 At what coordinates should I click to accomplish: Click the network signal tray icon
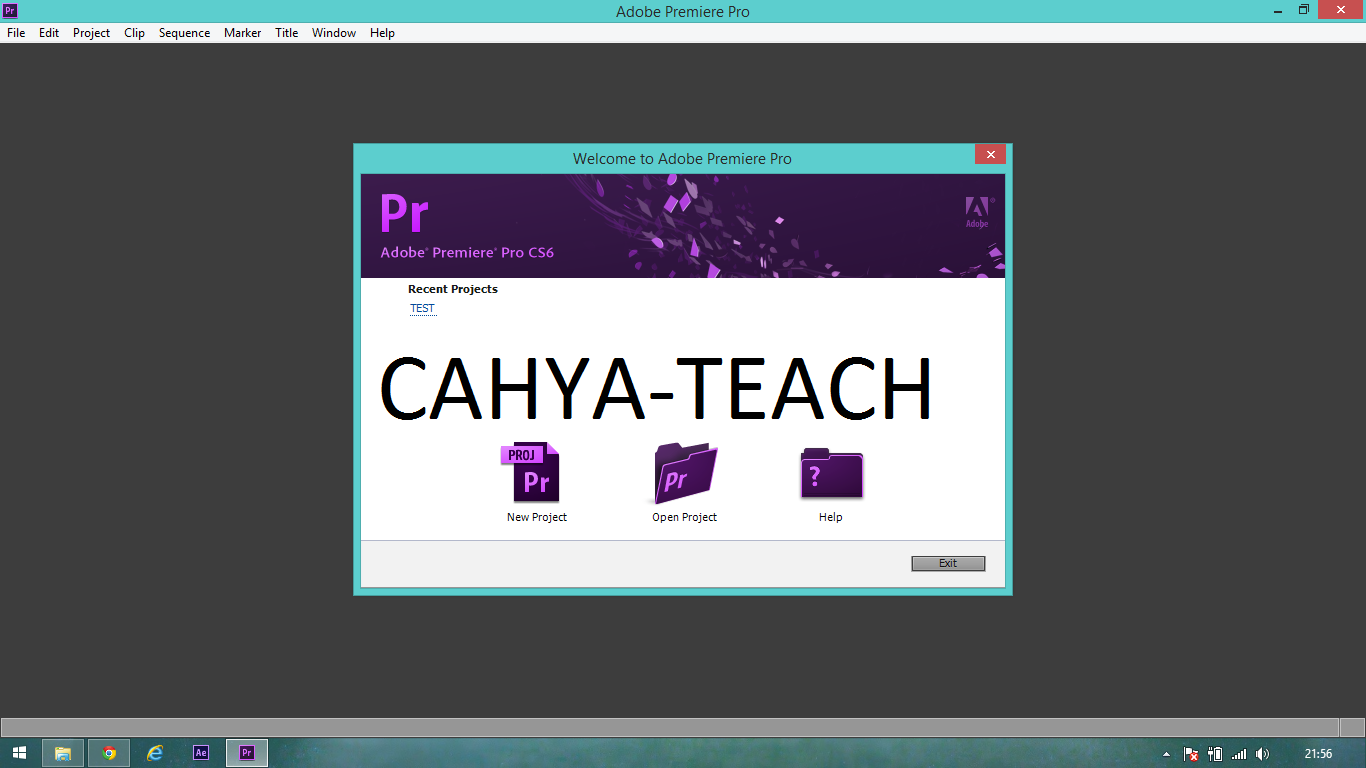(x=1239, y=754)
